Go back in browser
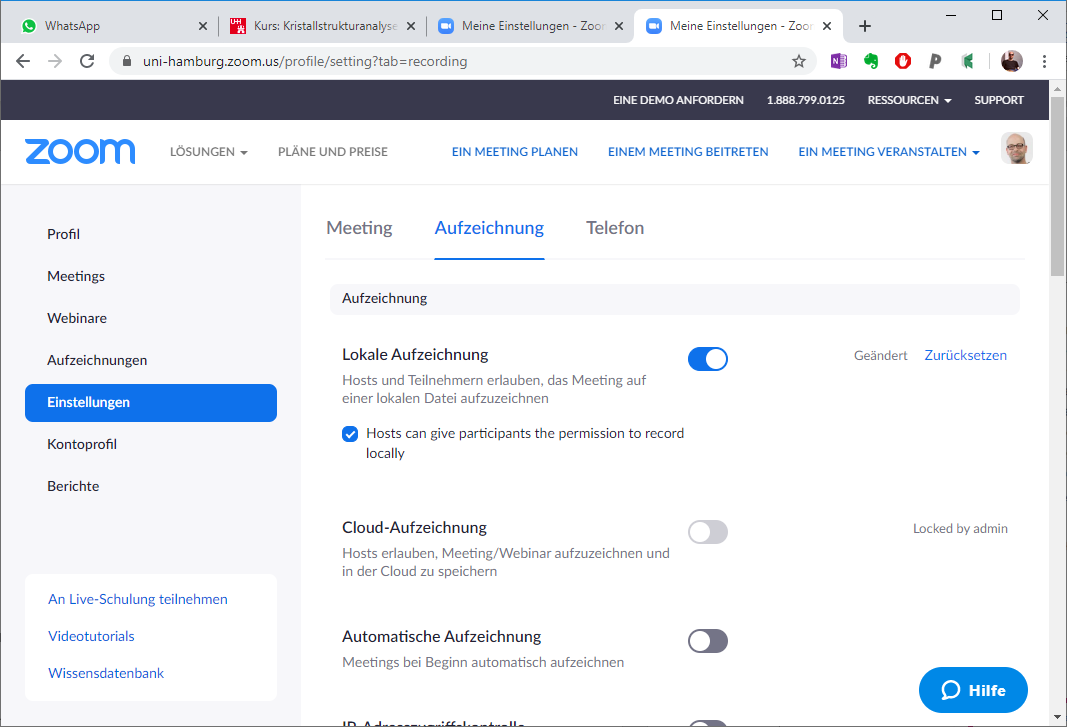1067x727 pixels. pyautogui.click(x=23, y=61)
